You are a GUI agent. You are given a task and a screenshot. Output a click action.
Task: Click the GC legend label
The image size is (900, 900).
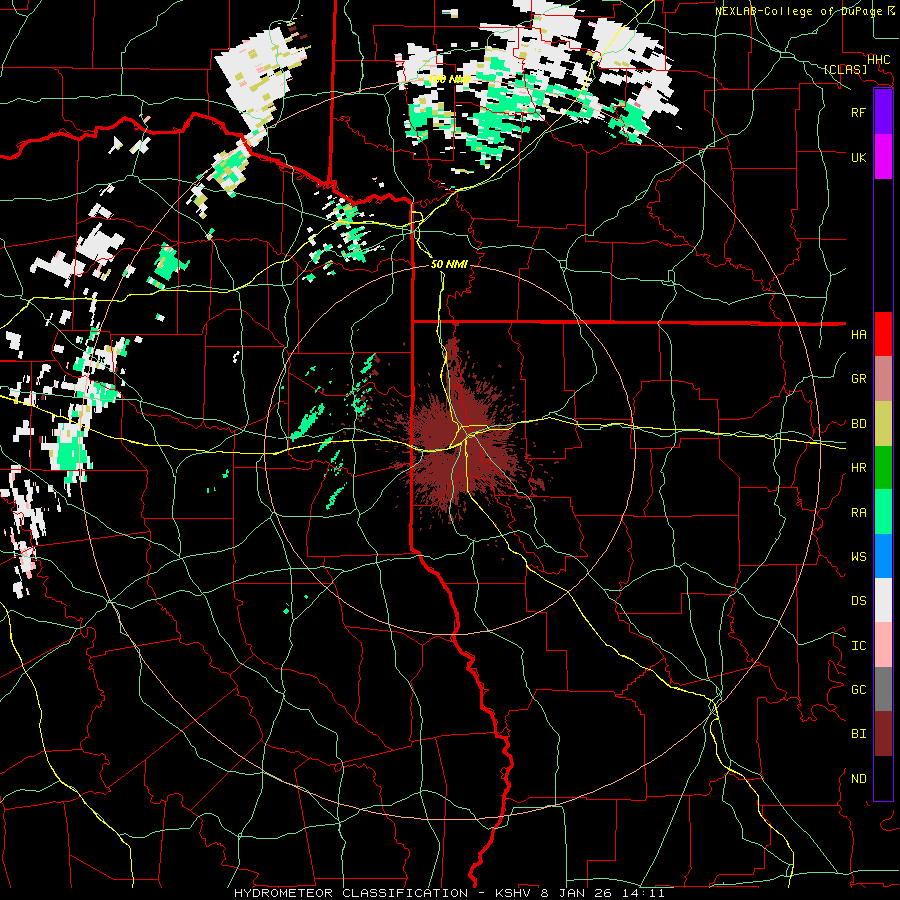click(x=858, y=690)
